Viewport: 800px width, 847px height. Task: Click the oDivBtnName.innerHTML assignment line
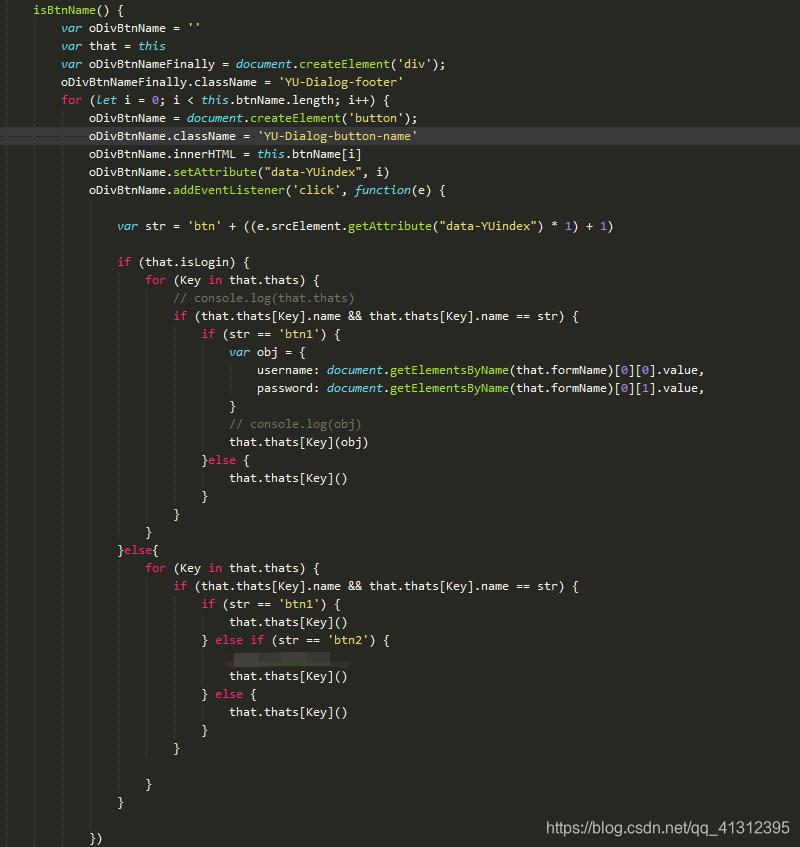pos(225,154)
